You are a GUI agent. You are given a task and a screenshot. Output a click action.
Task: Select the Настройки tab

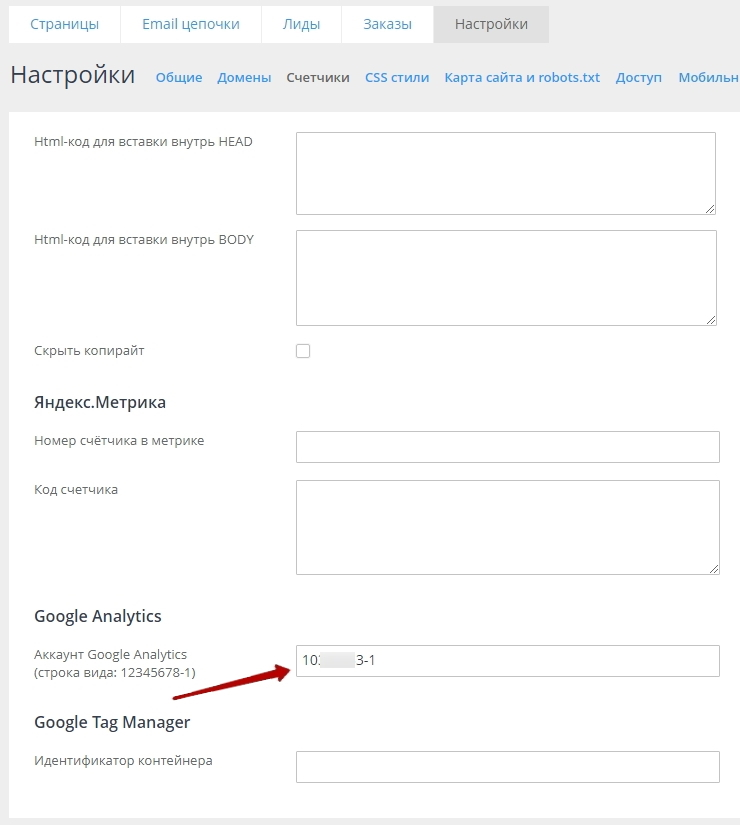[491, 25]
